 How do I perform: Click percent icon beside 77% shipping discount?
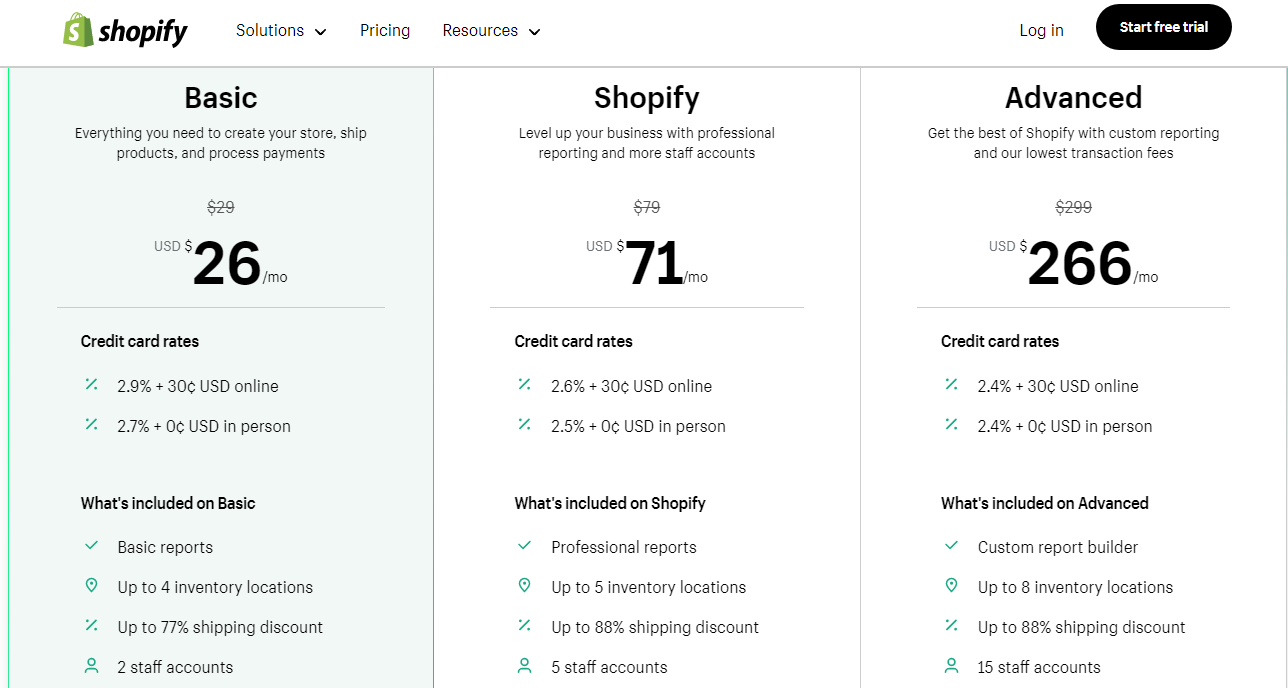(x=91, y=626)
